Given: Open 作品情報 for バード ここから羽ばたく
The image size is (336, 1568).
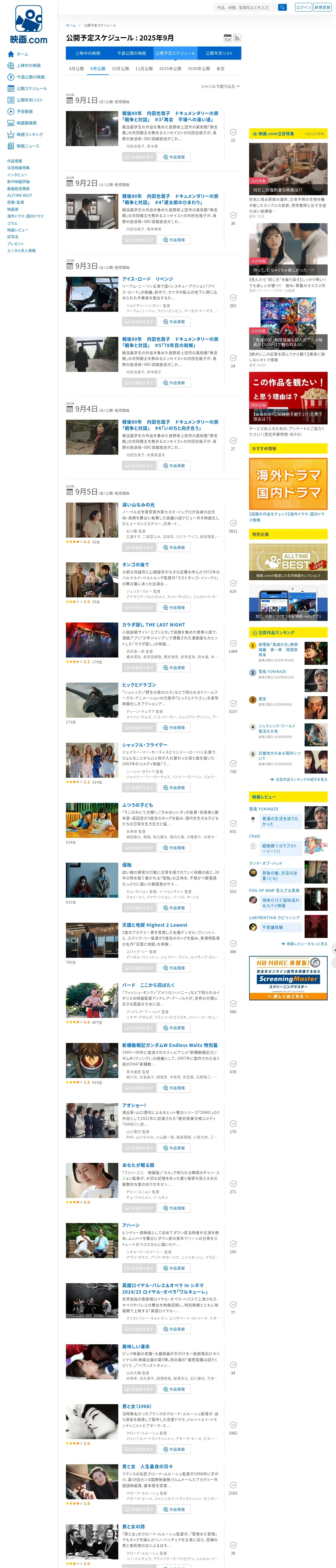Looking at the screenshot, I should click(x=174, y=1028).
